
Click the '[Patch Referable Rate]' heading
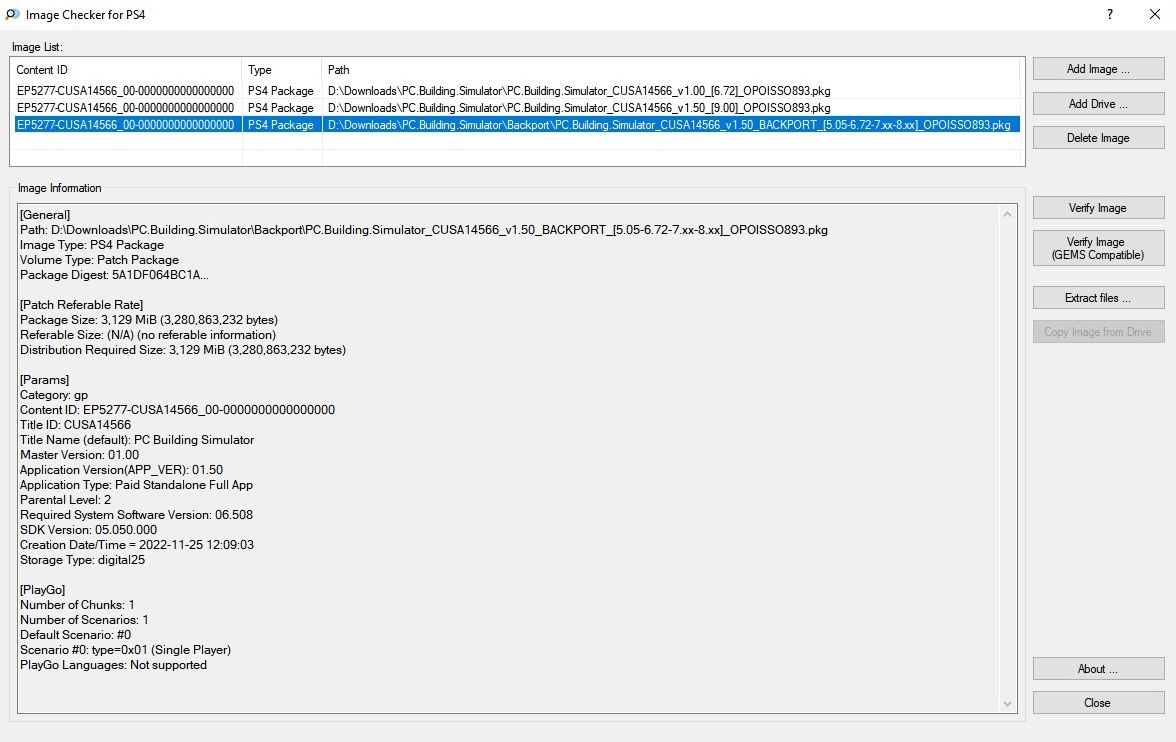tap(82, 305)
